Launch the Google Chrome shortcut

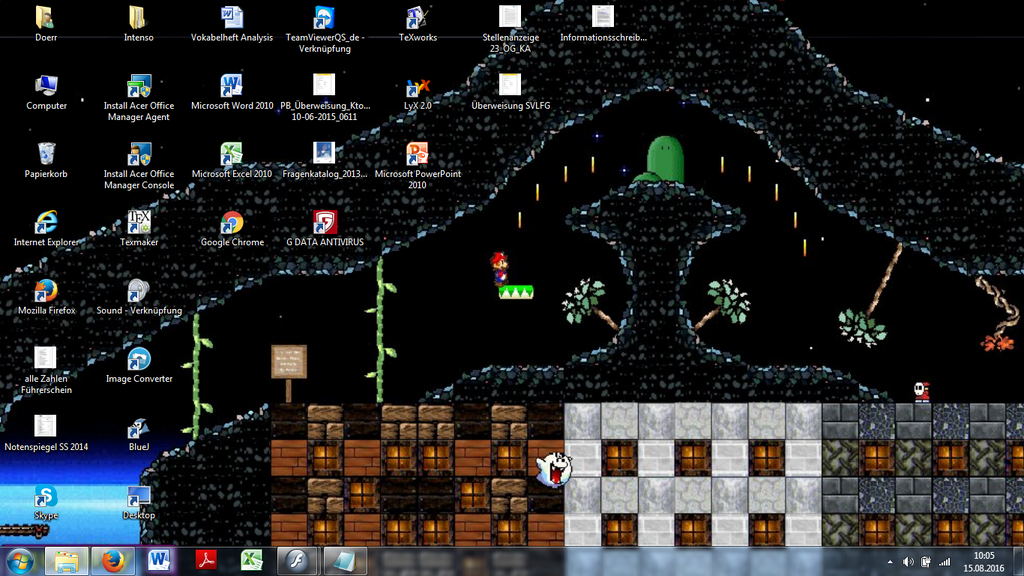click(232, 222)
